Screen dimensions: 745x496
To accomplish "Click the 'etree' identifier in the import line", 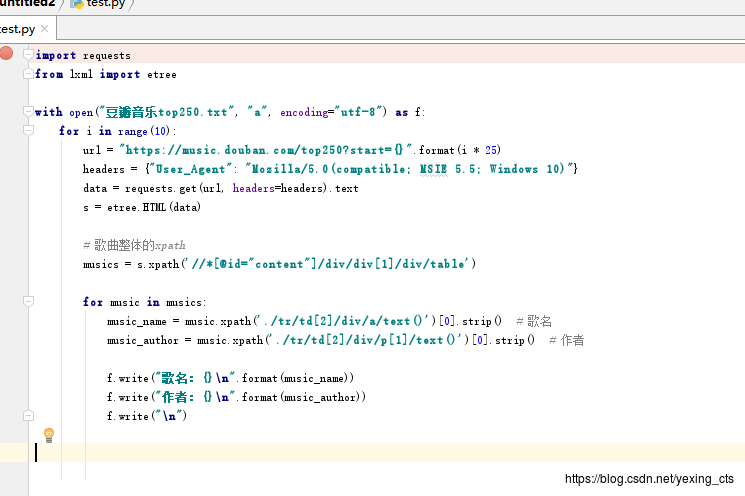I will [x=162, y=75].
